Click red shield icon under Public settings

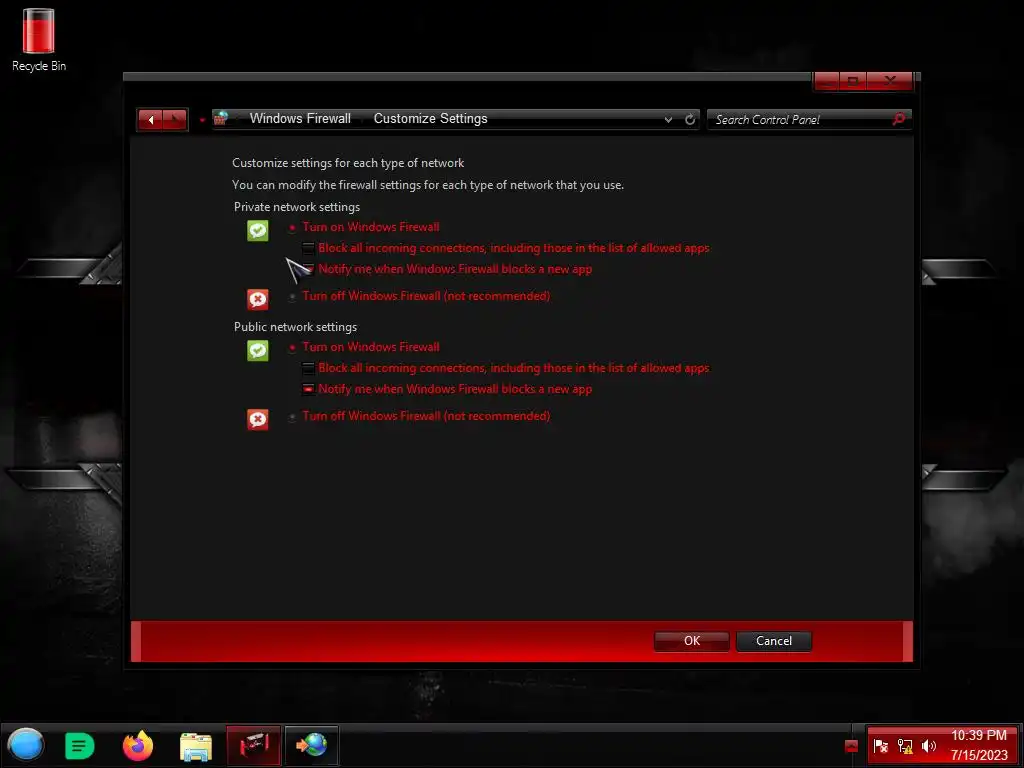point(257,419)
